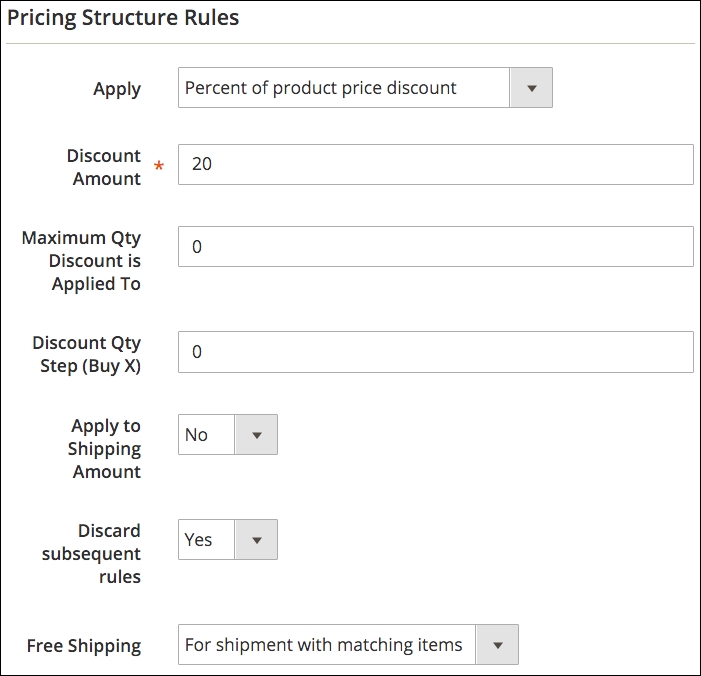The width and height of the screenshot is (701, 676).
Task: Click the Apply dropdown arrow button
Action: [x=531, y=88]
